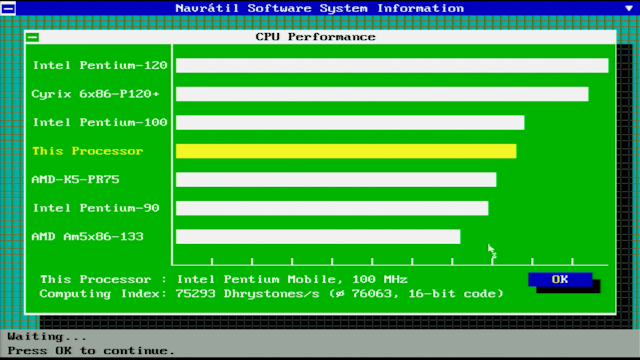Click the AMD Am5x86-133 performance bar

coord(318,237)
